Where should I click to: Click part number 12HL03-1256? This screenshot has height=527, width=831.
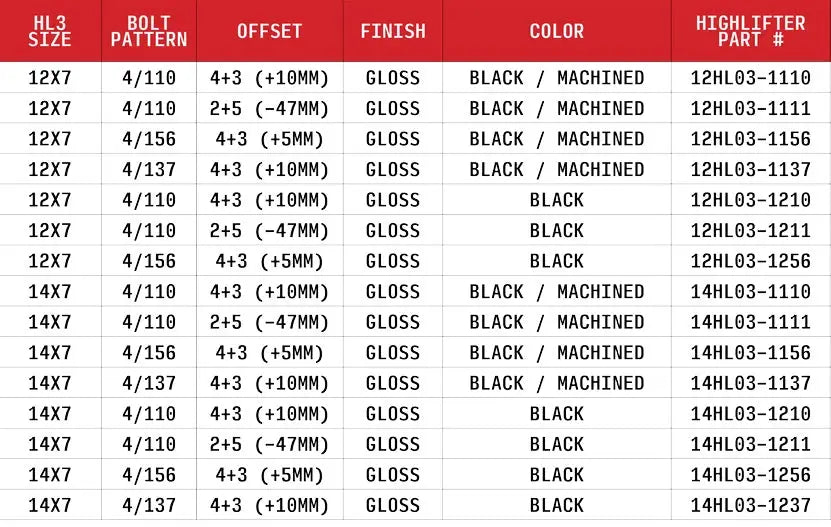pos(751,261)
